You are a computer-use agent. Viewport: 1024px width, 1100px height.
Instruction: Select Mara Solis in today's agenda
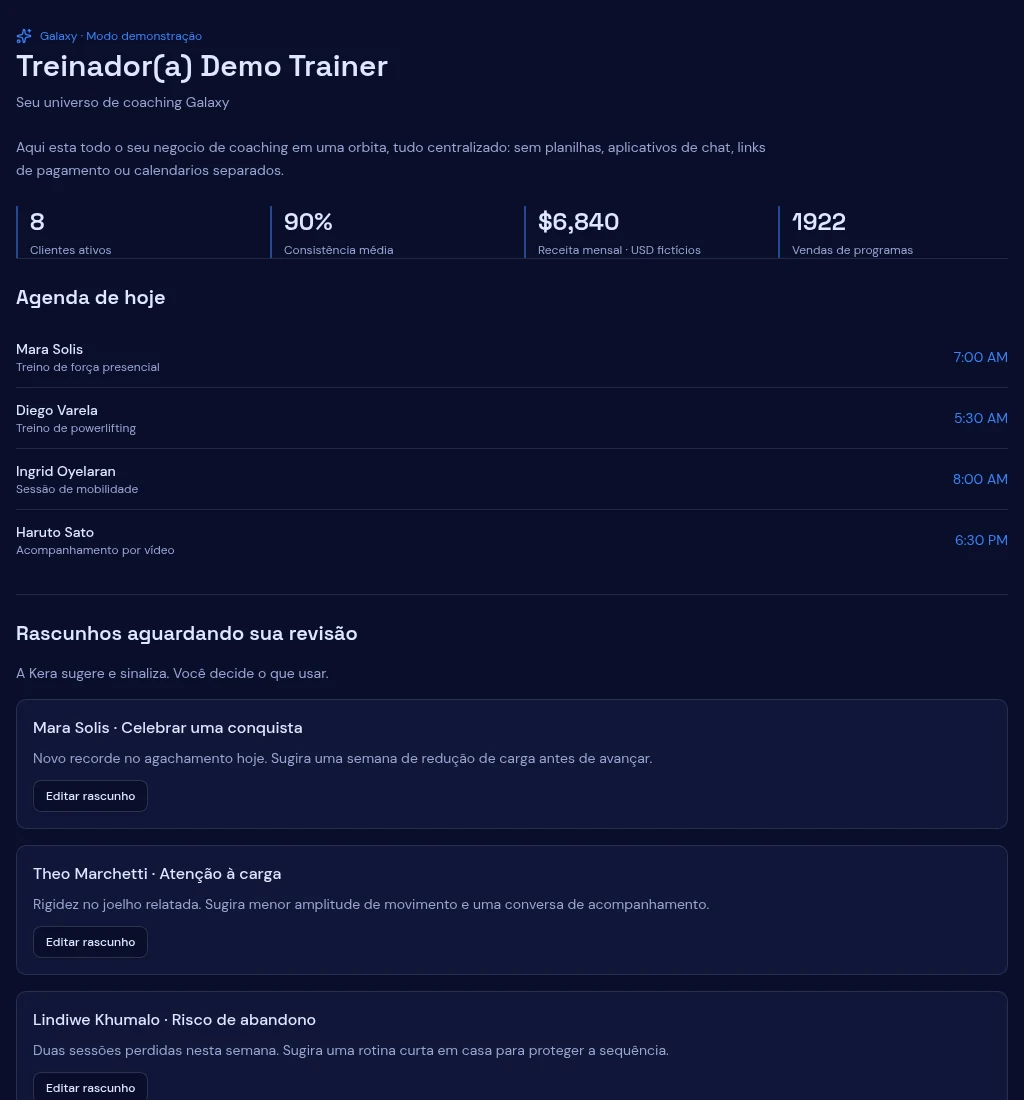[512, 357]
